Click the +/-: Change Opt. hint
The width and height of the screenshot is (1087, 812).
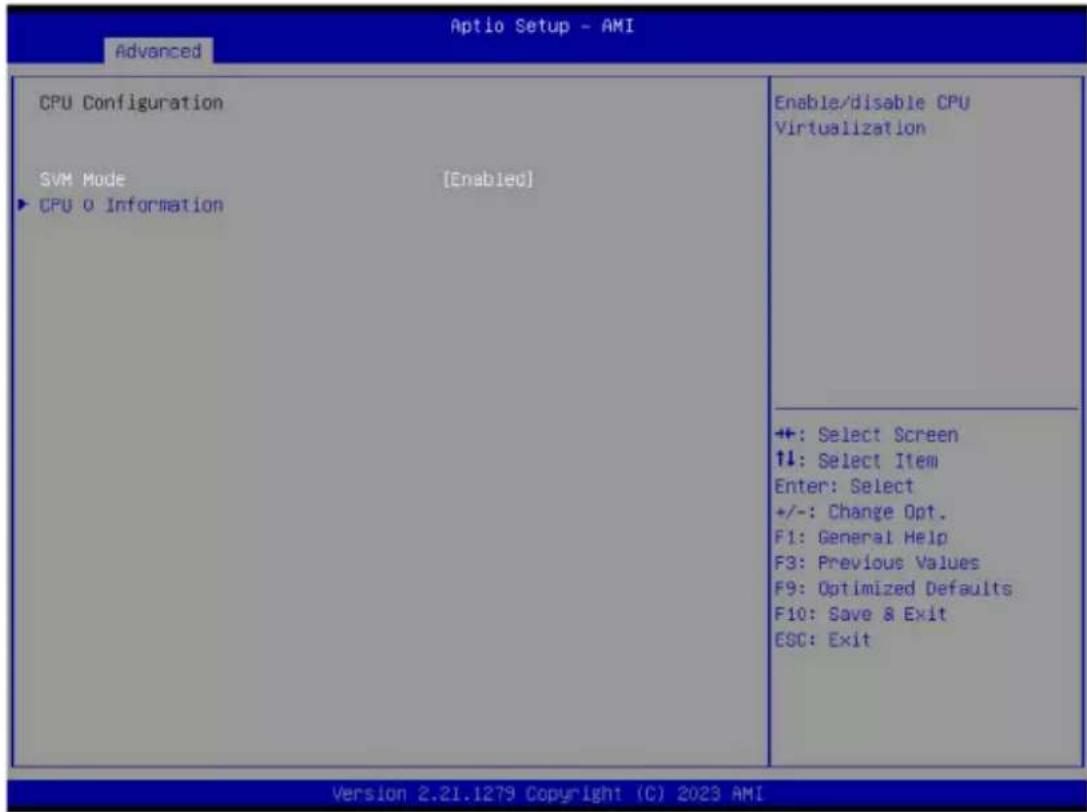tap(860, 512)
